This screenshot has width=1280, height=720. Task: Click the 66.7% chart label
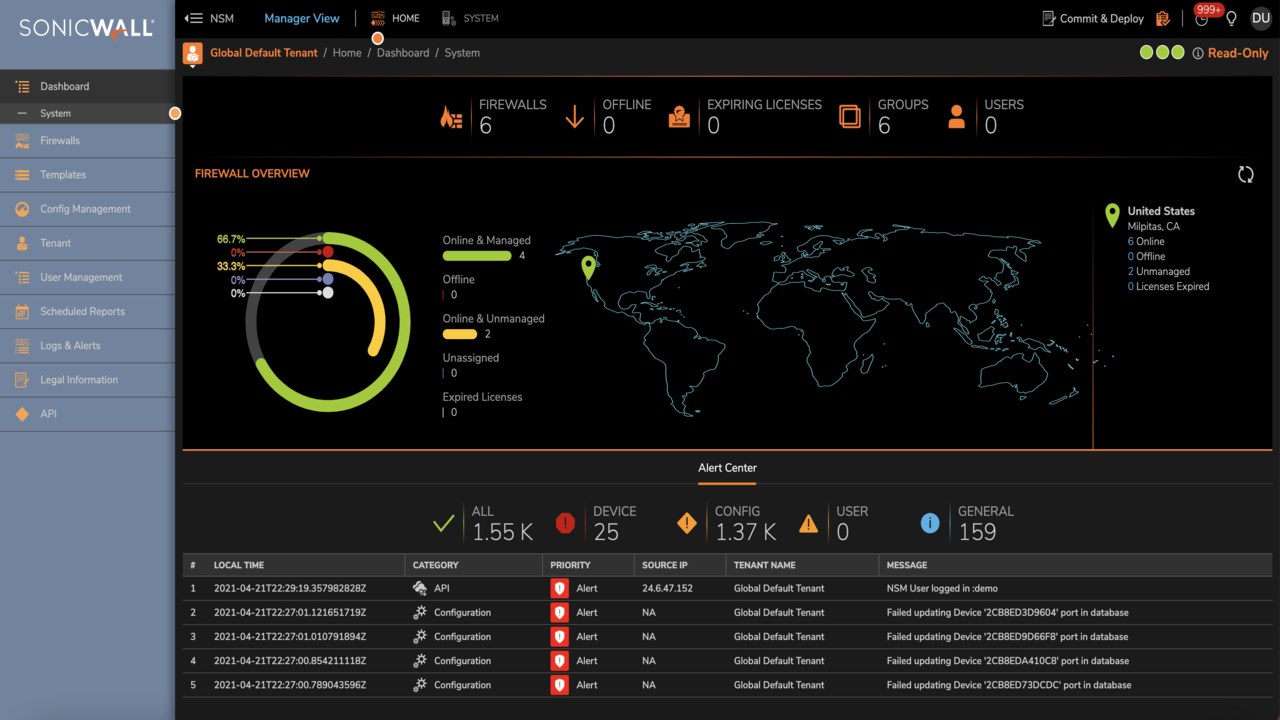click(231, 240)
